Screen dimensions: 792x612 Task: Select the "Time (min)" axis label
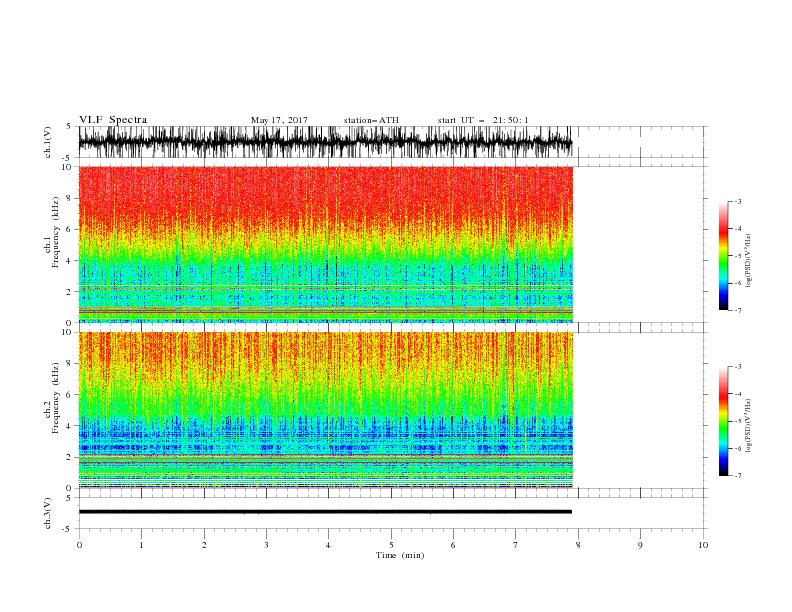point(400,555)
